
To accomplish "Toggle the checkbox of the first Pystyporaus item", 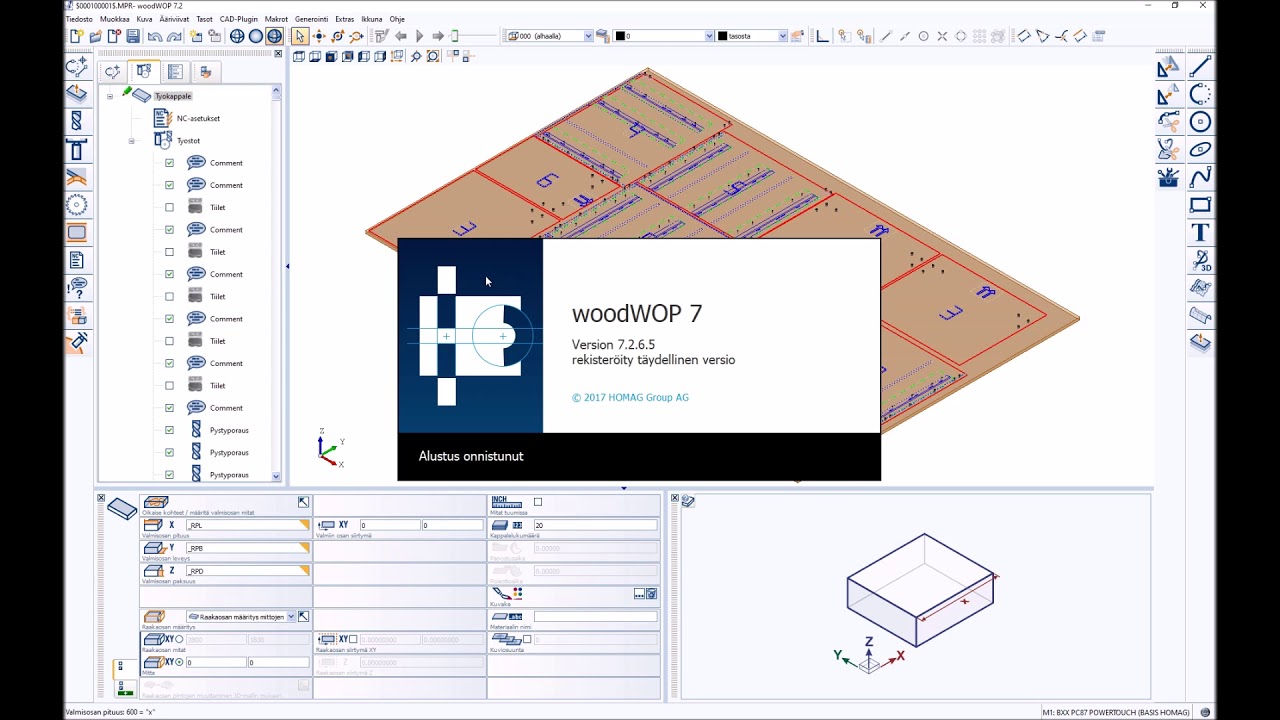I will (x=169, y=430).
